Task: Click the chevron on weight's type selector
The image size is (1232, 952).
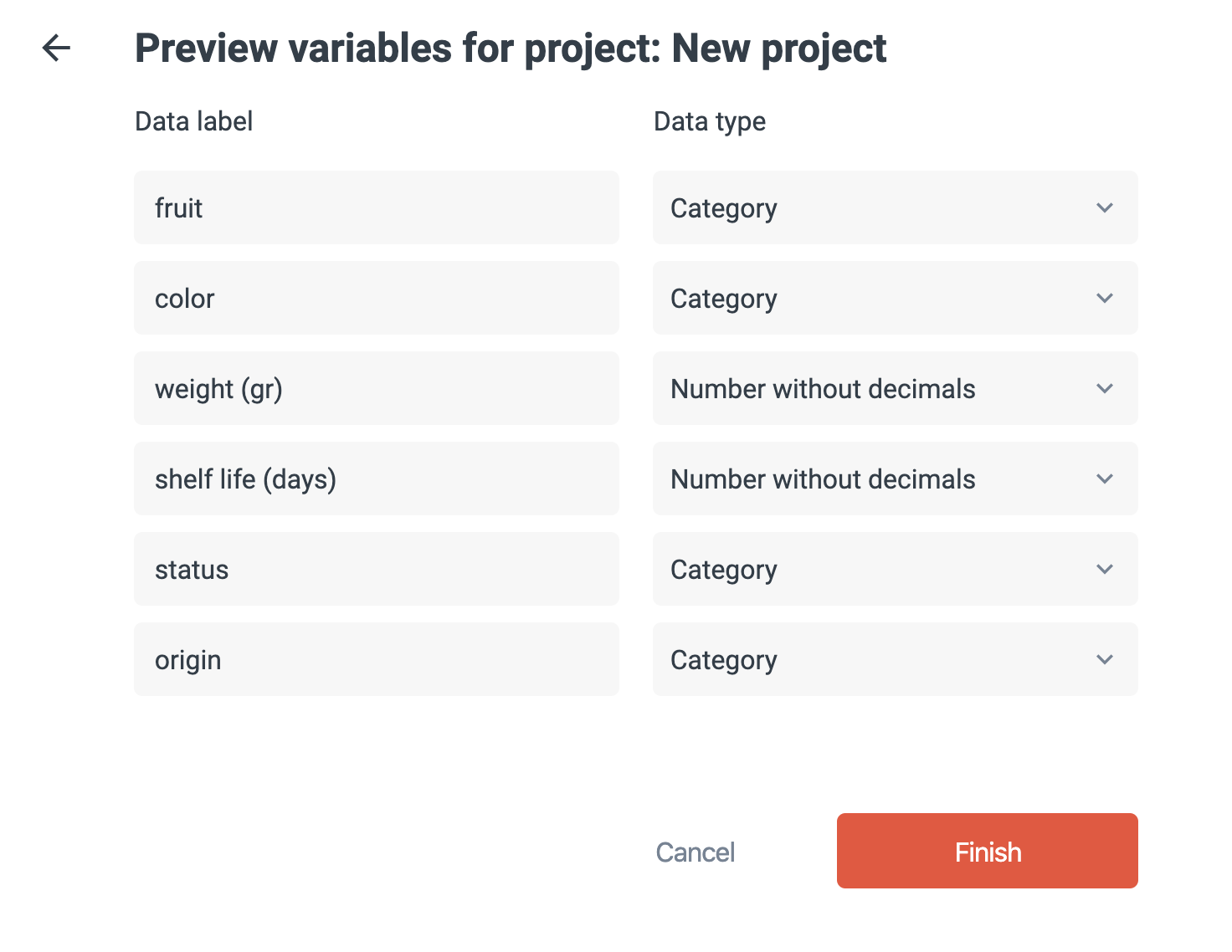Action: 1105,388
